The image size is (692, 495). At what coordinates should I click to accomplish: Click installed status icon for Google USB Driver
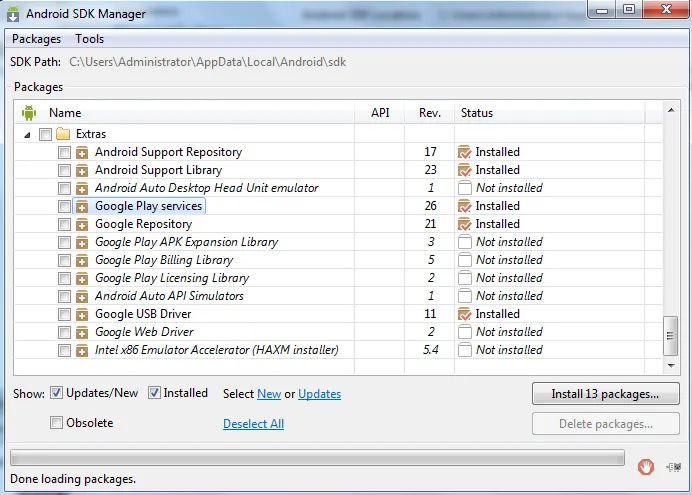tap(465, 314)
